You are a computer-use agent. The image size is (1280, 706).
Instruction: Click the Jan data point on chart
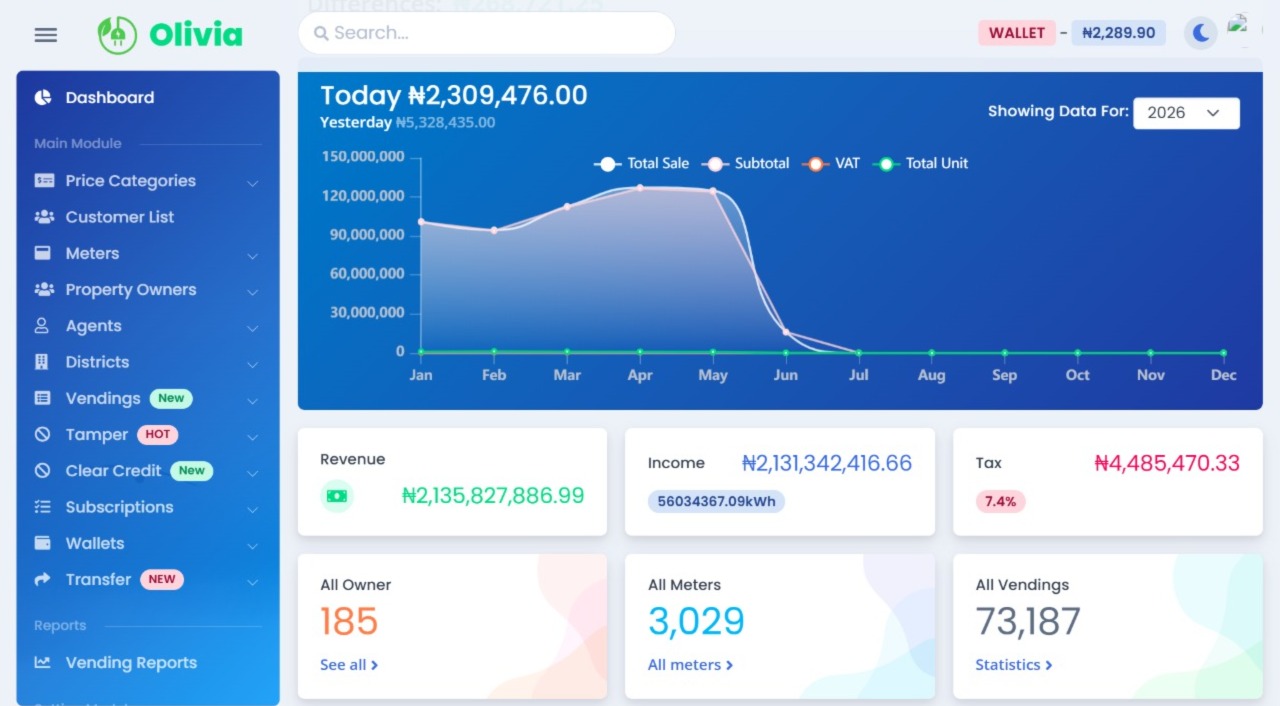(x=421, y=221)
